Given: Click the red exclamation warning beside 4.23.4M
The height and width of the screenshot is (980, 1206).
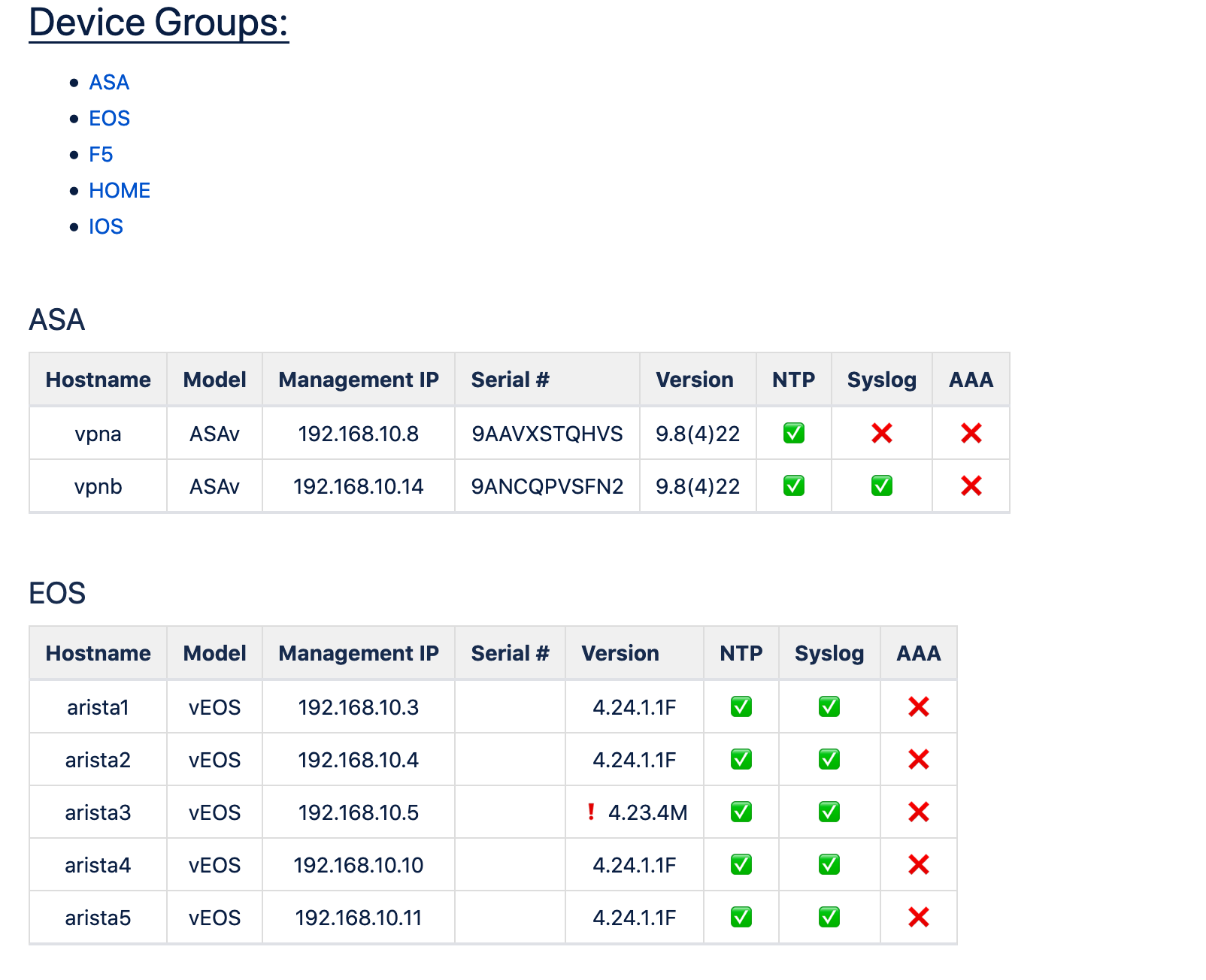Looking at the screenshot, I should point(591,812).
